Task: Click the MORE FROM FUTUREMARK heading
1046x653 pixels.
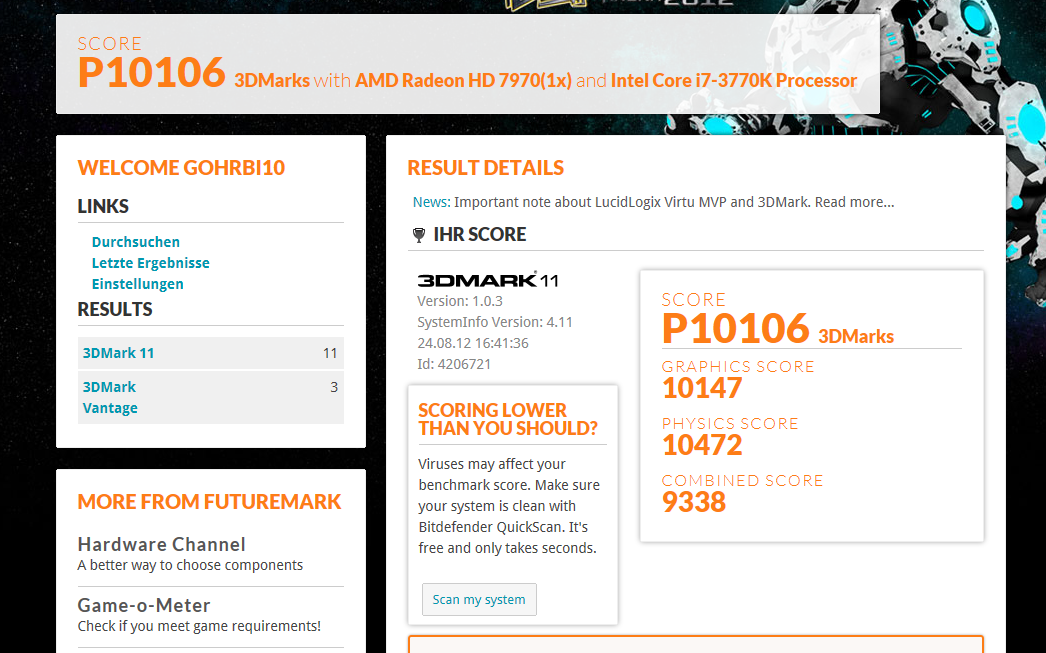Action: coord(209,502)
